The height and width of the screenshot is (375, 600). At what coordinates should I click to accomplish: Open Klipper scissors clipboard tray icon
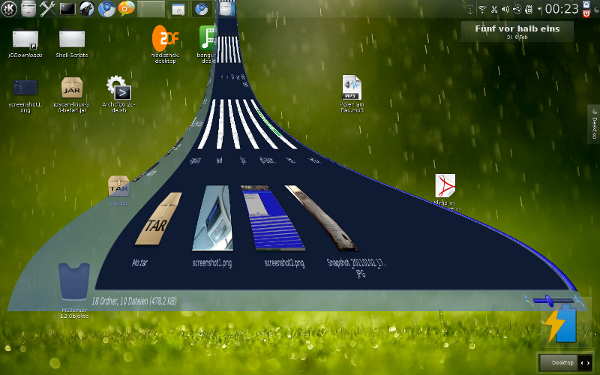tap(494, 9)
